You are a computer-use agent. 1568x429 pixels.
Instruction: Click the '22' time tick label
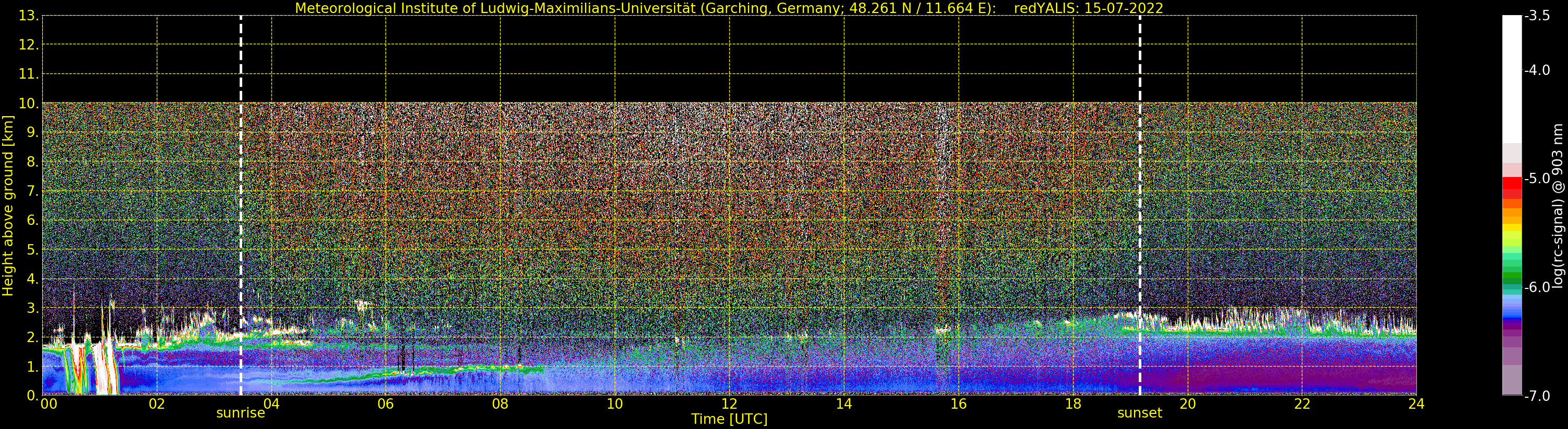pyautogui.click(x=1302, y=403)
